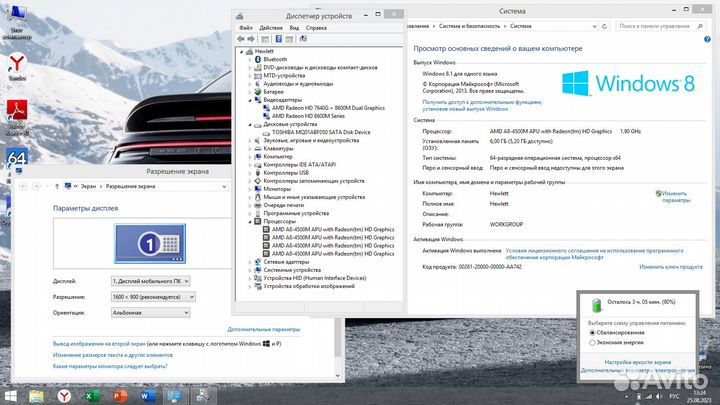Click Настройка яркости экрана link
This screenshot has height=405, width=720.
[640, 361]
